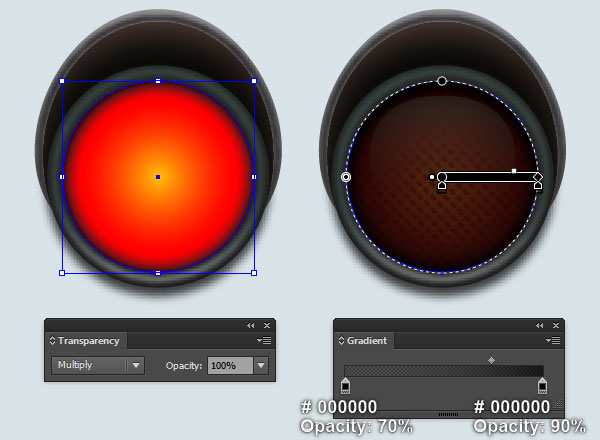Click the on-canvas gradient annotator midpoint square

(514, 171)
